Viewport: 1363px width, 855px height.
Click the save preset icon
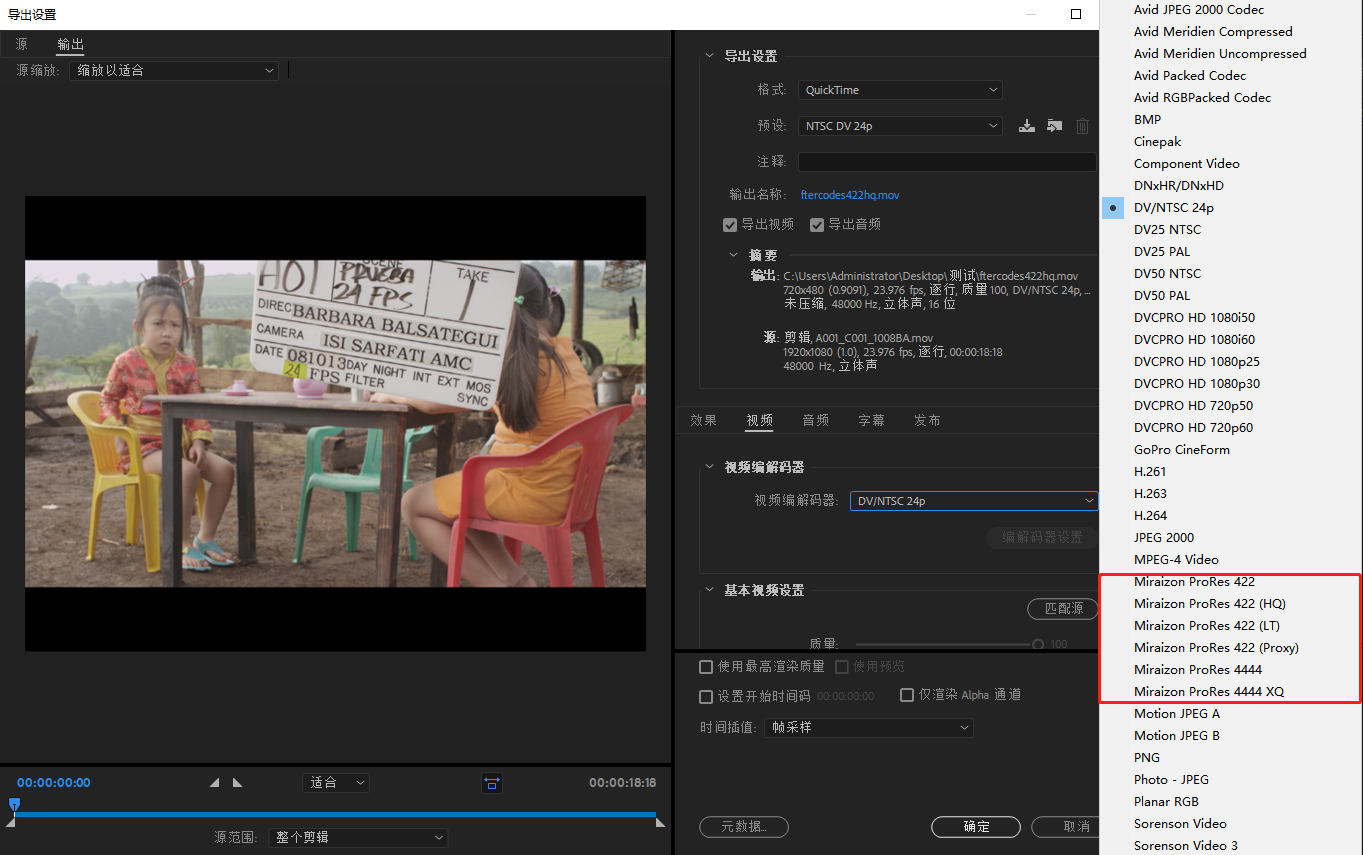click(x=1026, y=126)
